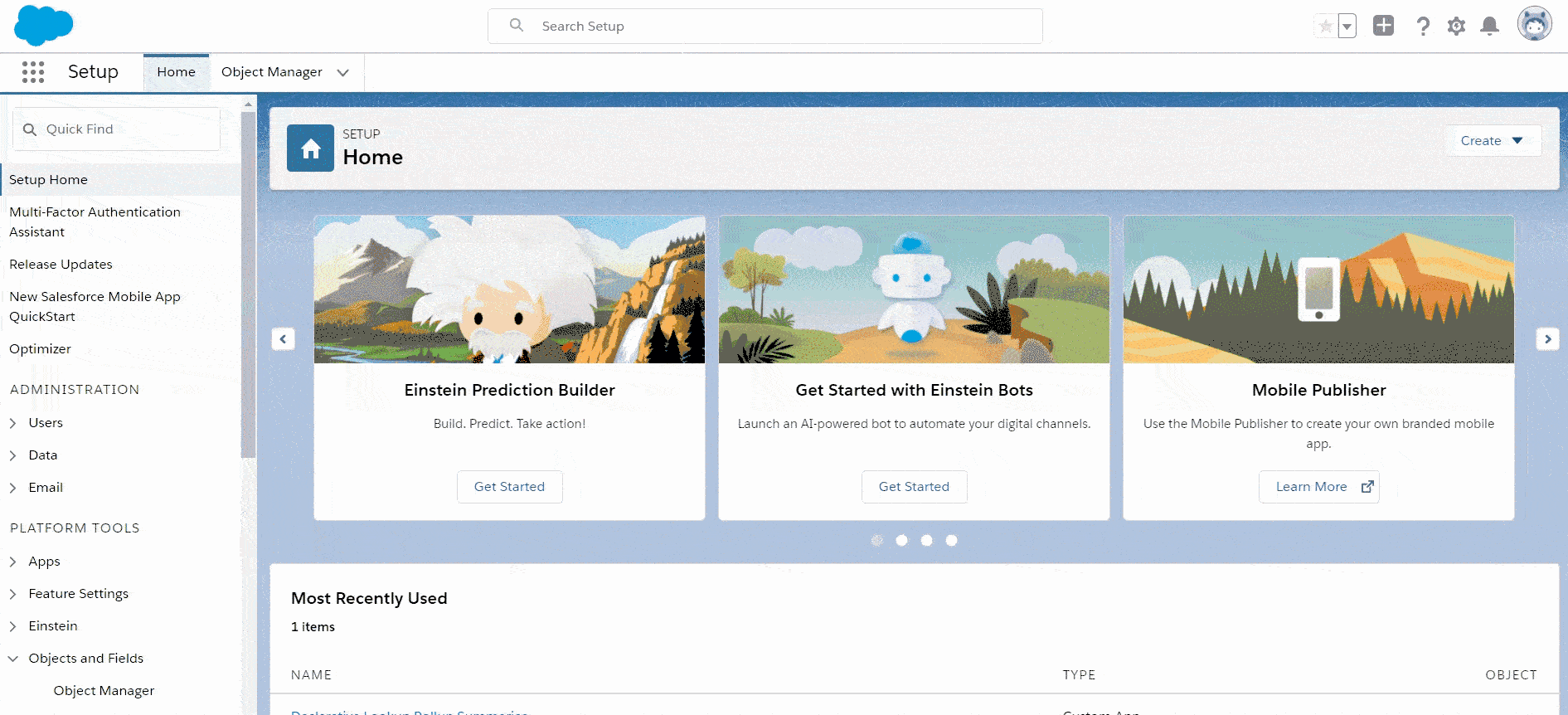1568x715 pixels.
Task: Open Multi-Factor Authentication Assistant
Action: pos(95,222)
